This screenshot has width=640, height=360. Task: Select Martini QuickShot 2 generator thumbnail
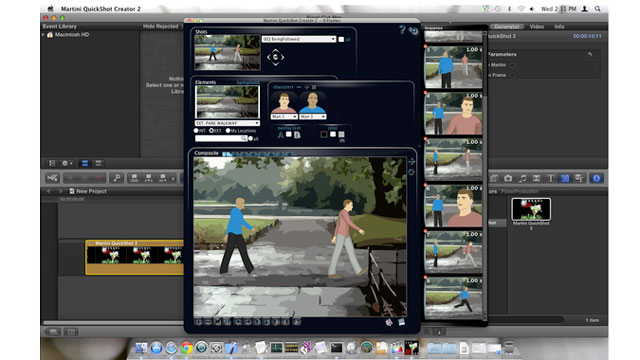click(531, 209)
